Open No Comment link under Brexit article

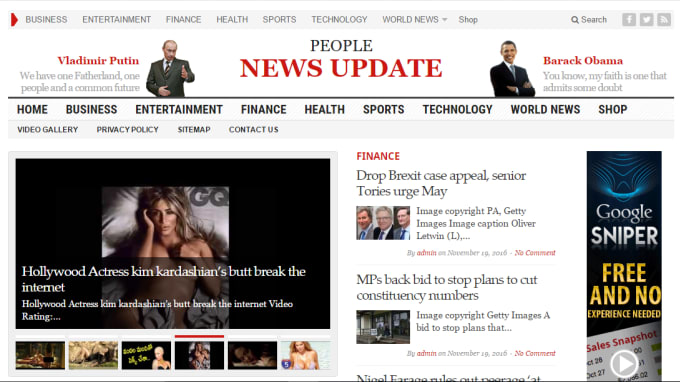(535, 253)
